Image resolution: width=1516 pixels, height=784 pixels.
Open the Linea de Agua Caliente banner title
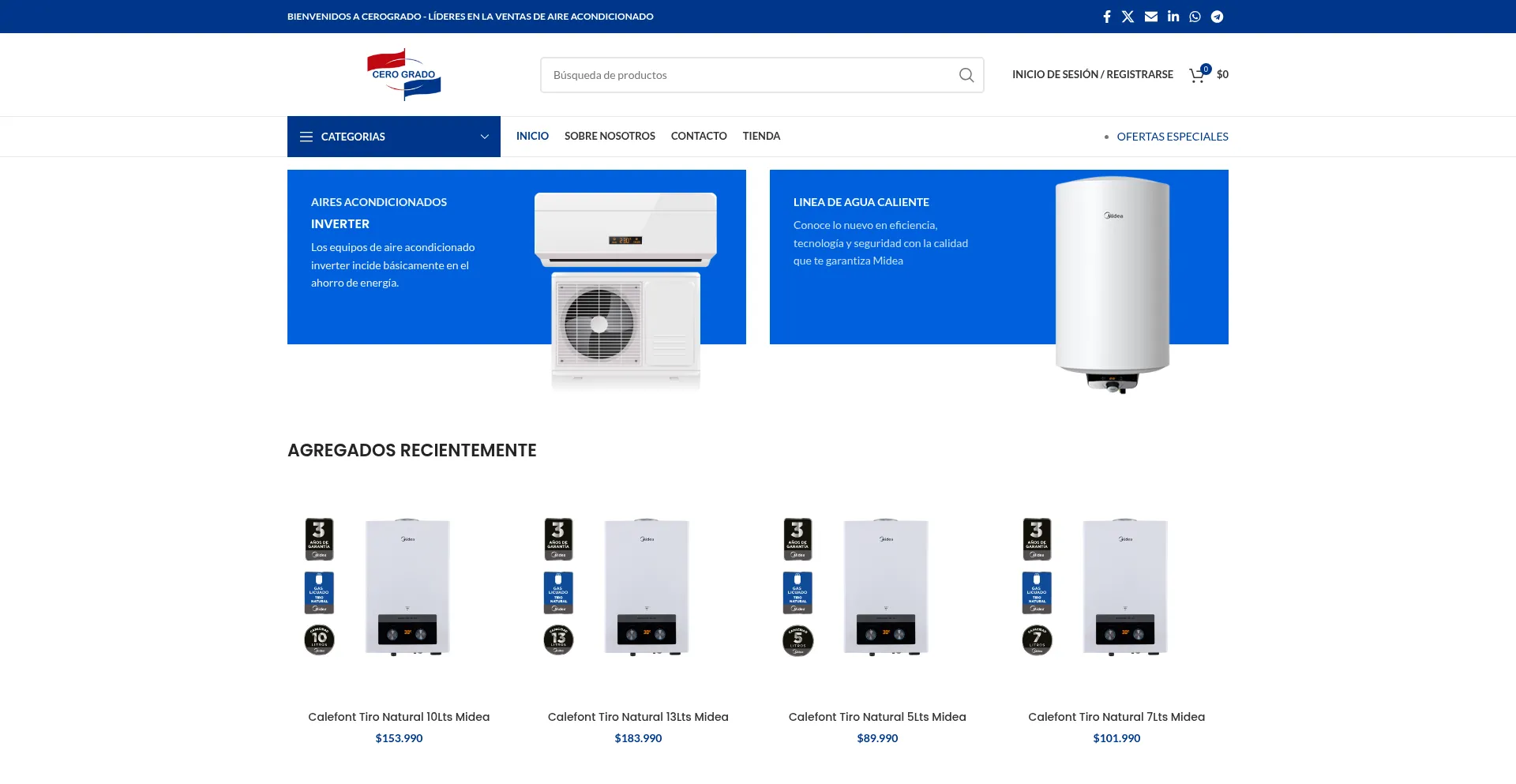[861, 202]
